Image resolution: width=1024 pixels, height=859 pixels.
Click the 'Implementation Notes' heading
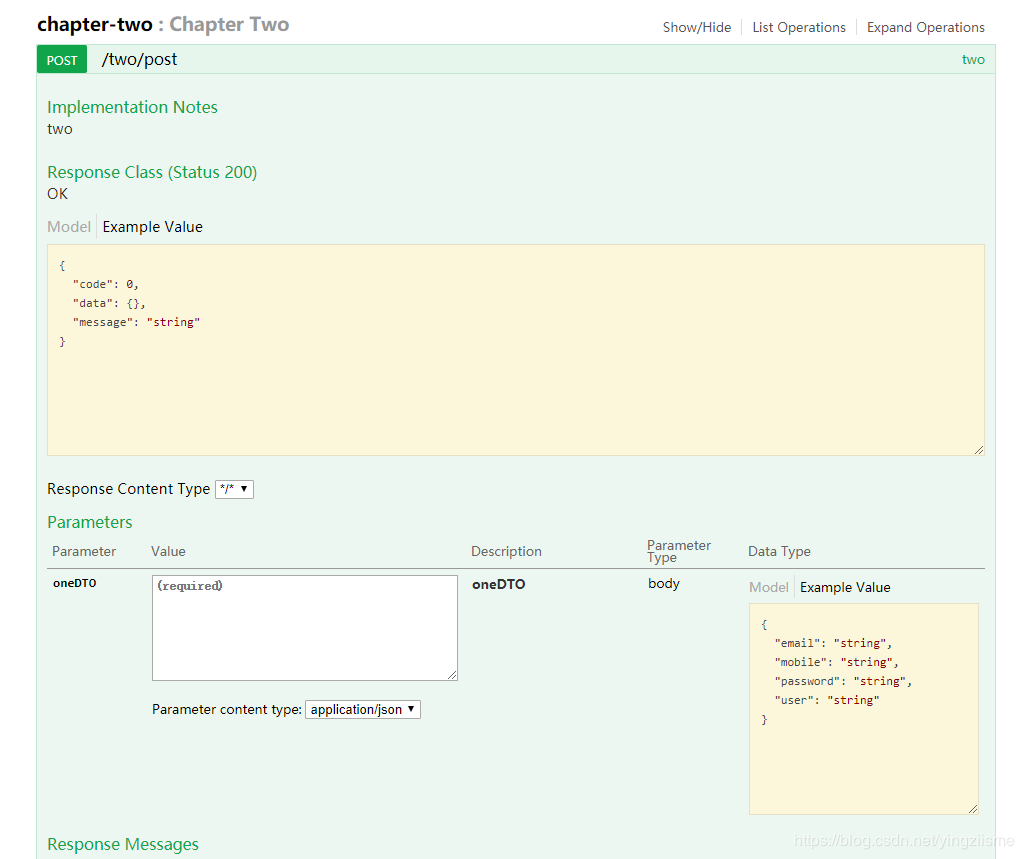(133, 107)
